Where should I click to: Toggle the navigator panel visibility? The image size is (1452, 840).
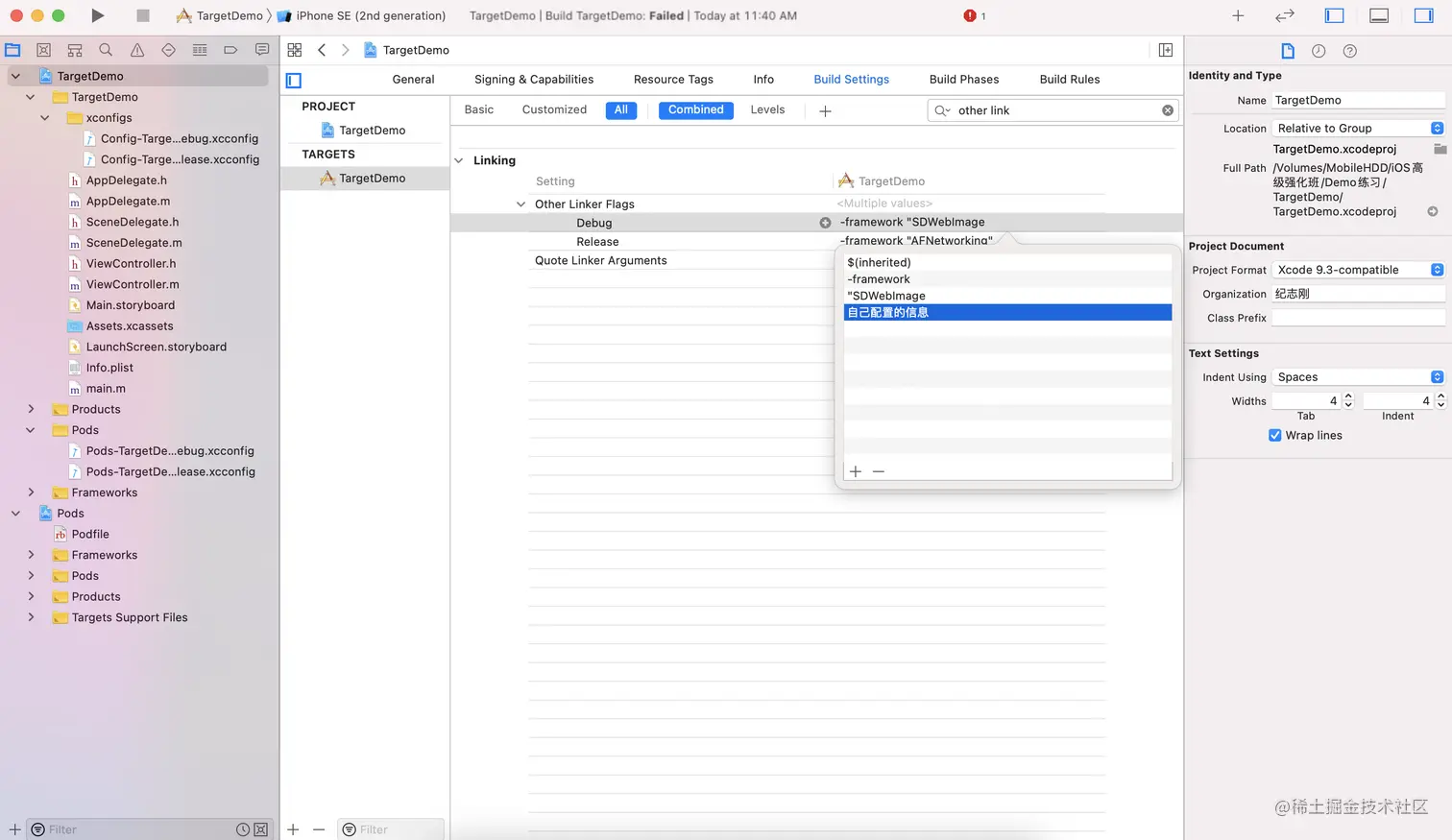pyautogui.click(x=1334, y=15)
